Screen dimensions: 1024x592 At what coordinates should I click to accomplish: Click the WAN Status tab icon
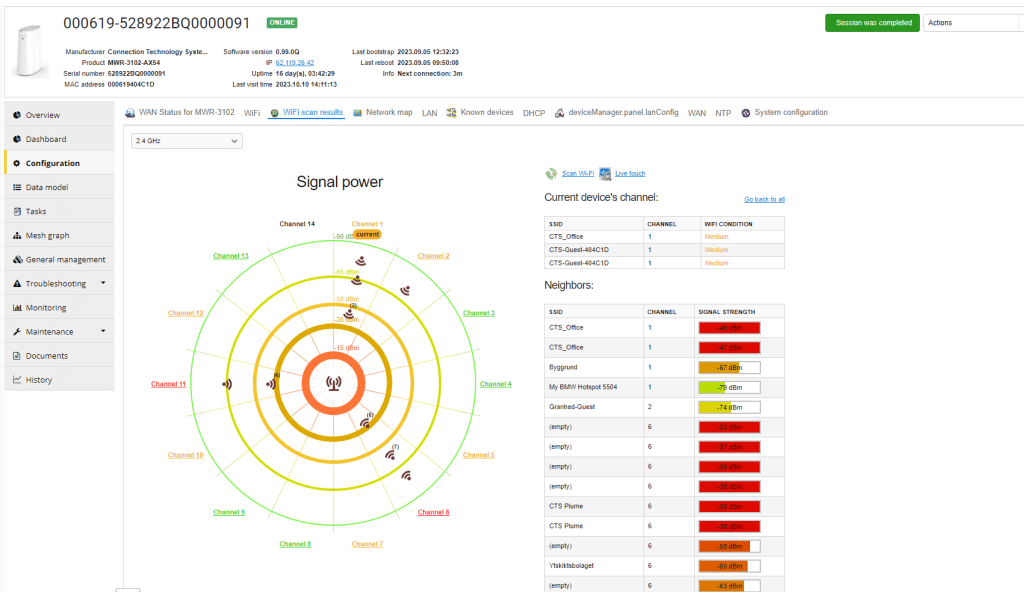(130, 113)
